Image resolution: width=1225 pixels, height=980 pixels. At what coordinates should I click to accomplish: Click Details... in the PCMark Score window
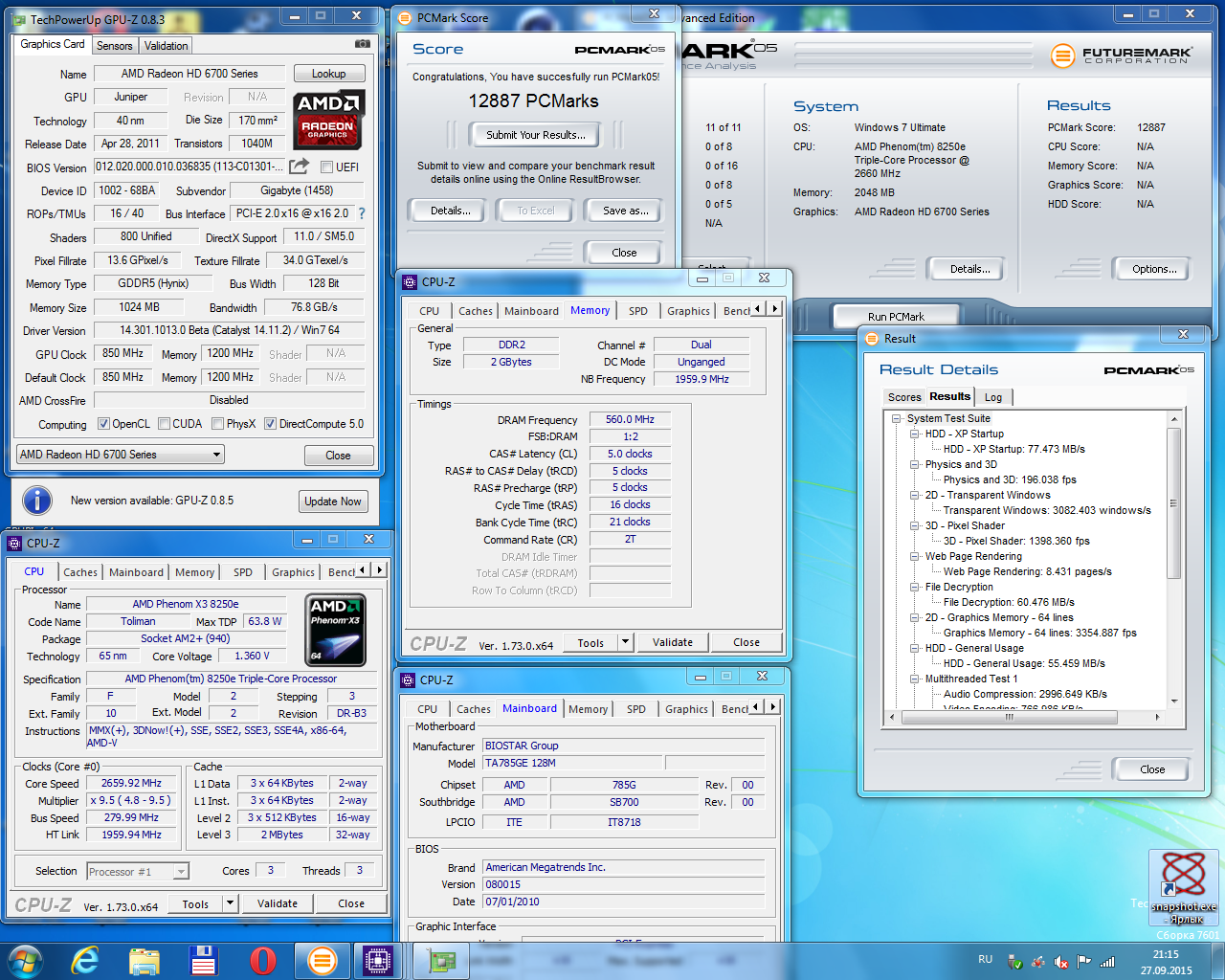click(x=450, y=211)
